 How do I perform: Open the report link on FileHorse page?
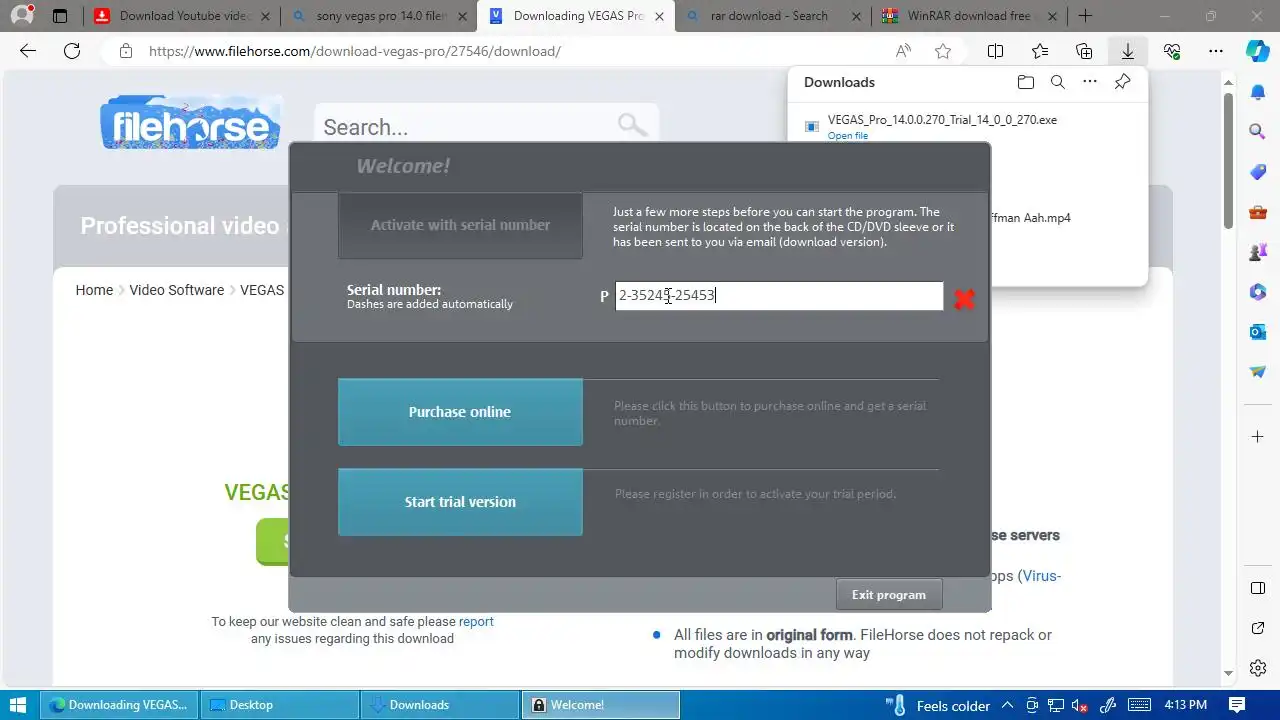476,621
